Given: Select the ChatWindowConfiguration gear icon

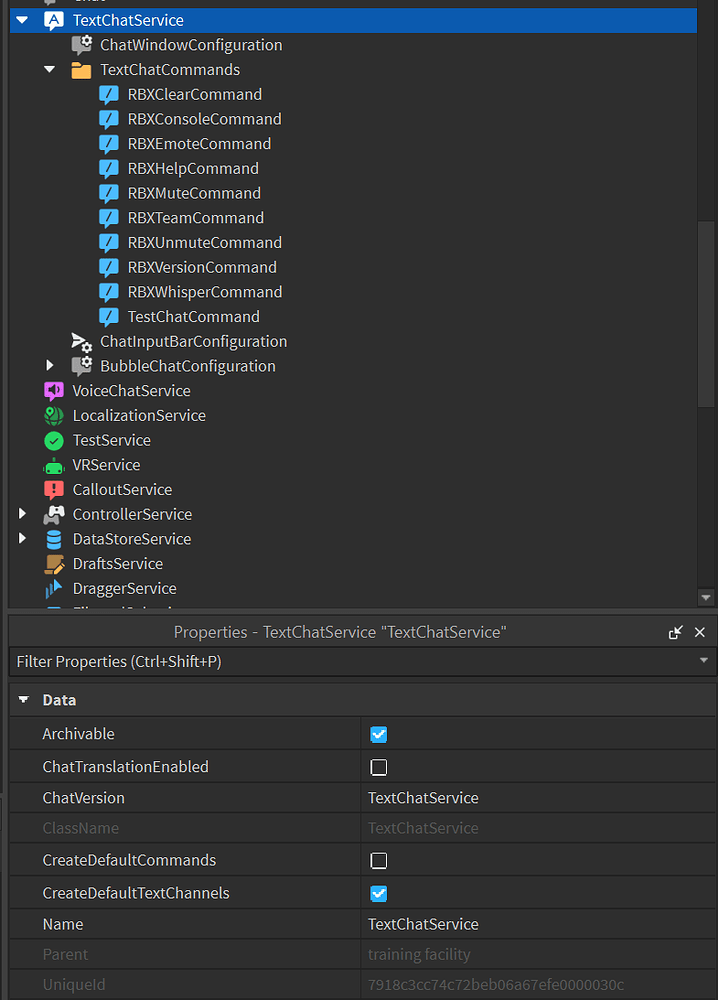Looking at the screenshot, I should pos(81,44).
